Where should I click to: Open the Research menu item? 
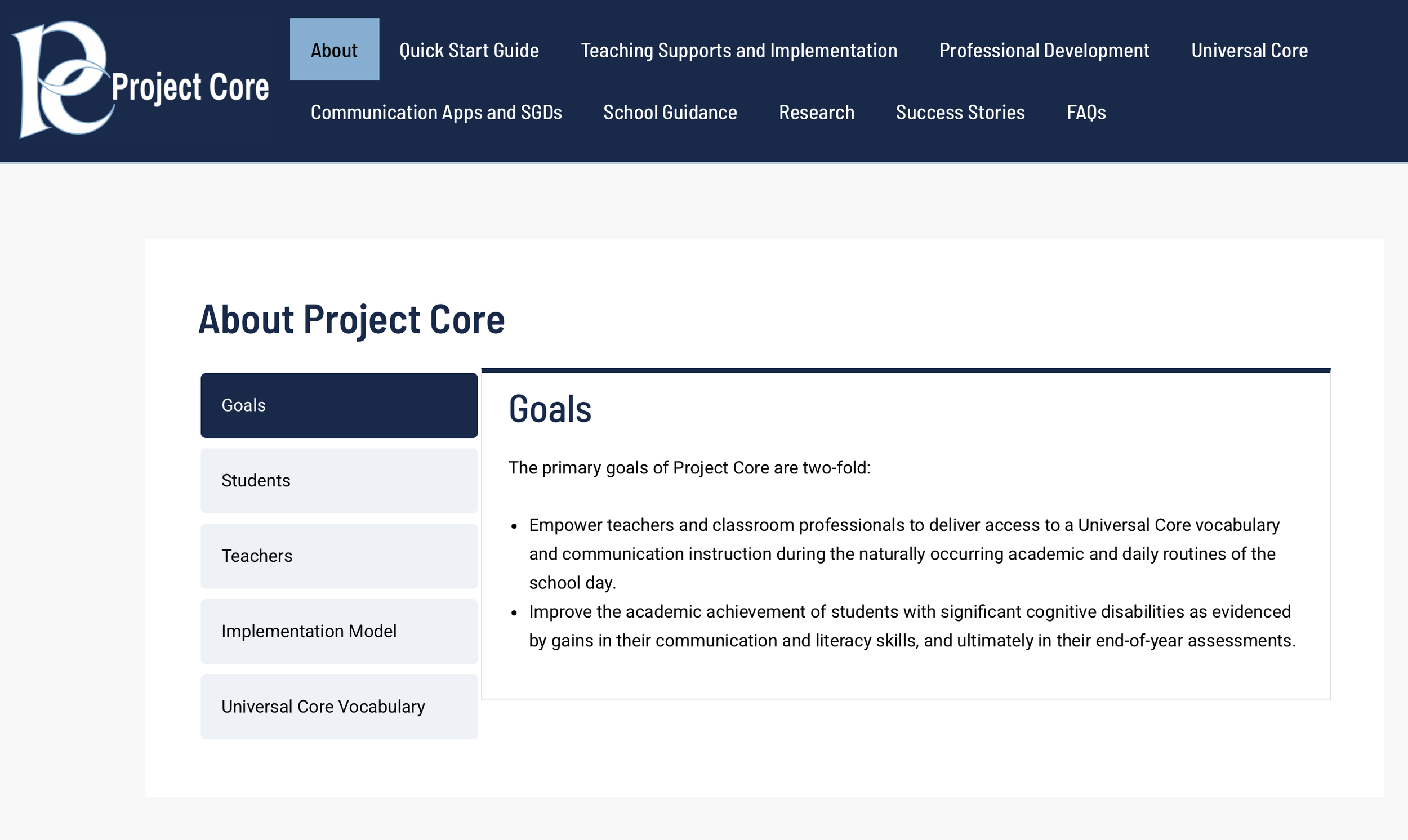pos(816,112)
